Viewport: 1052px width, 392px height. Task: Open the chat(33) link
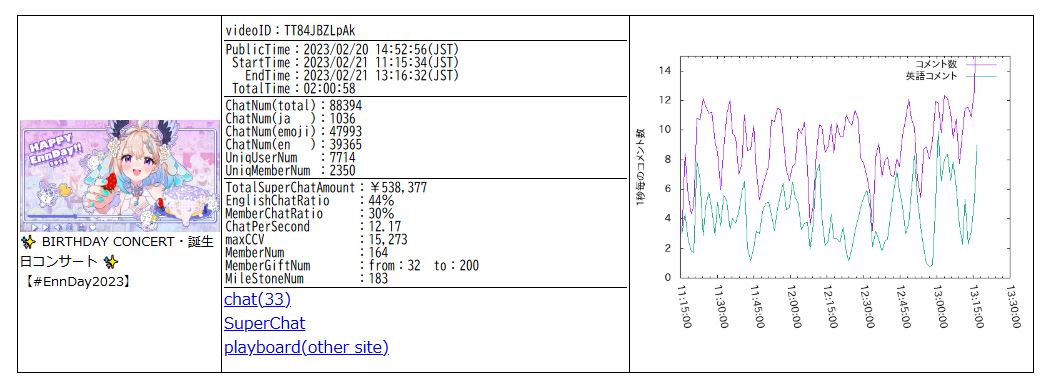[258, 299]
